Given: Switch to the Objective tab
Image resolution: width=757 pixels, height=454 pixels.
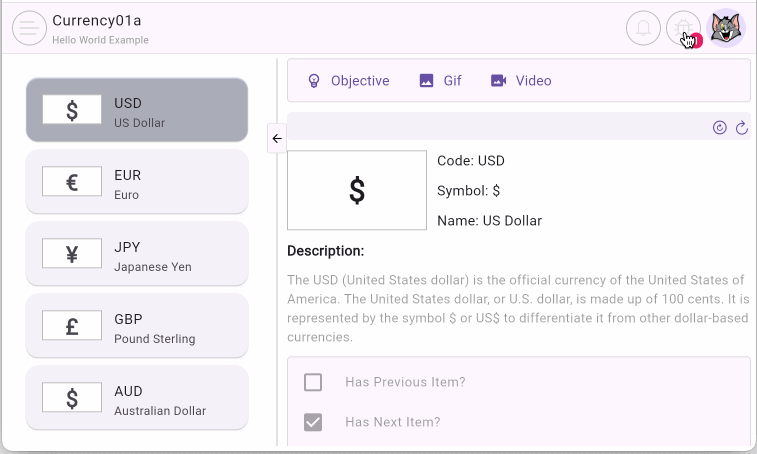Looking at the screenshot, I should click(348, 81).
